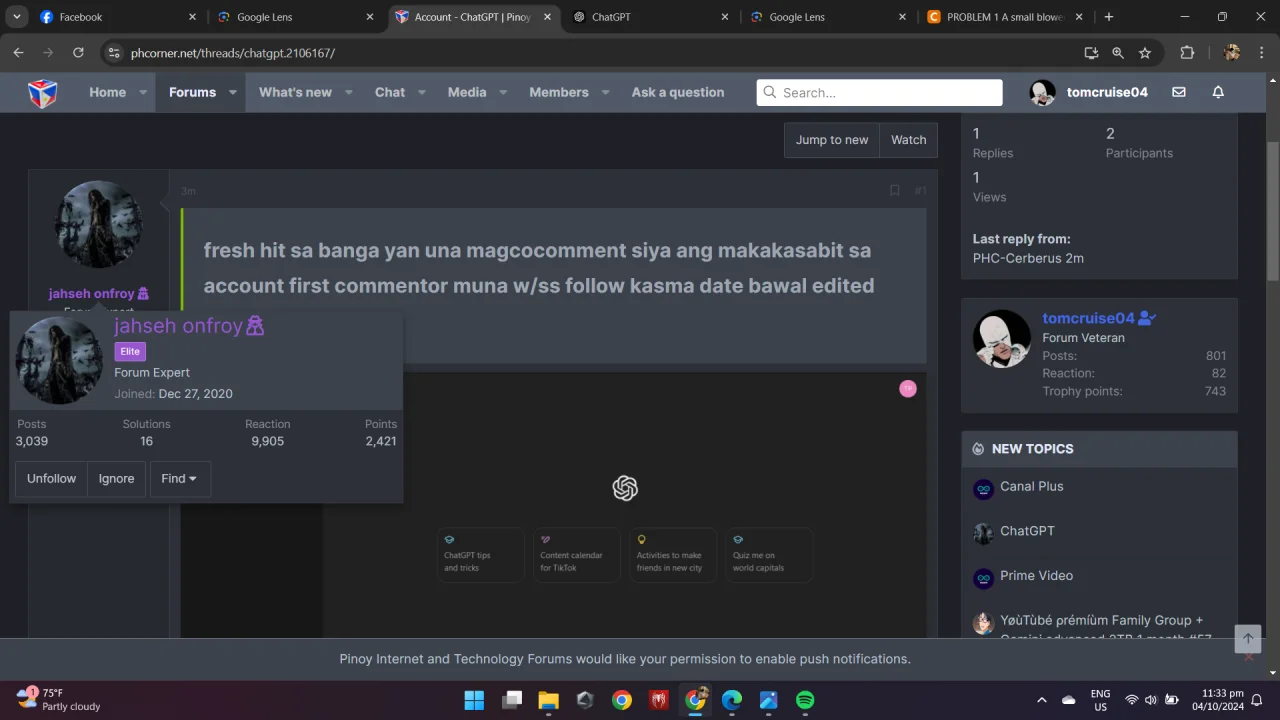Switch to the ChatGPT browser tab
The height and width of the screenshot is (720, 1280).
pyautogui.click(x=650, y=17)
